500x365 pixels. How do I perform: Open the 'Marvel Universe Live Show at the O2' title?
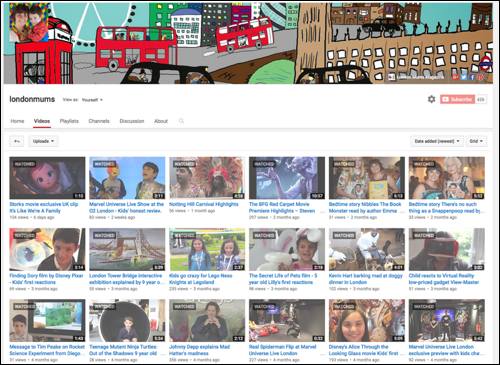[x=126, y=207]
